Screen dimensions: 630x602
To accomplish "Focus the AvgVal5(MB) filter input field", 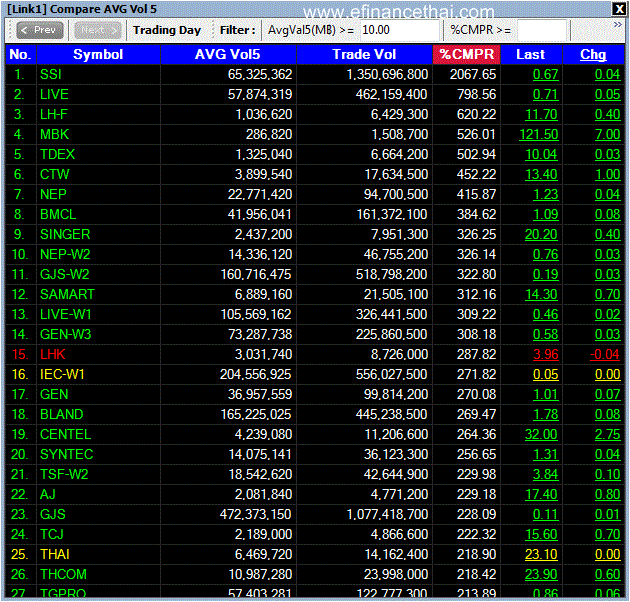I will point(399,30).
